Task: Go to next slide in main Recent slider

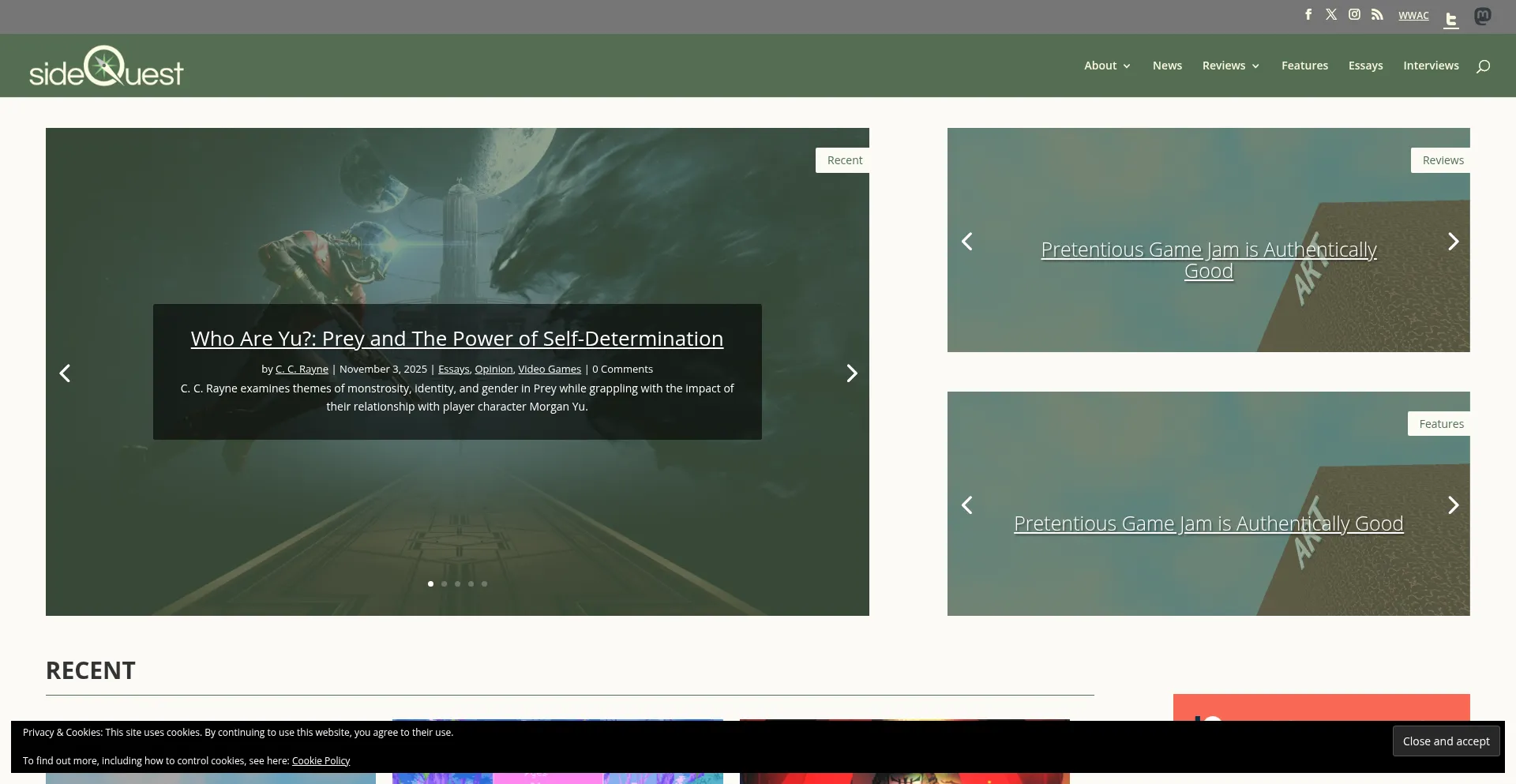Action: [851, 373]
